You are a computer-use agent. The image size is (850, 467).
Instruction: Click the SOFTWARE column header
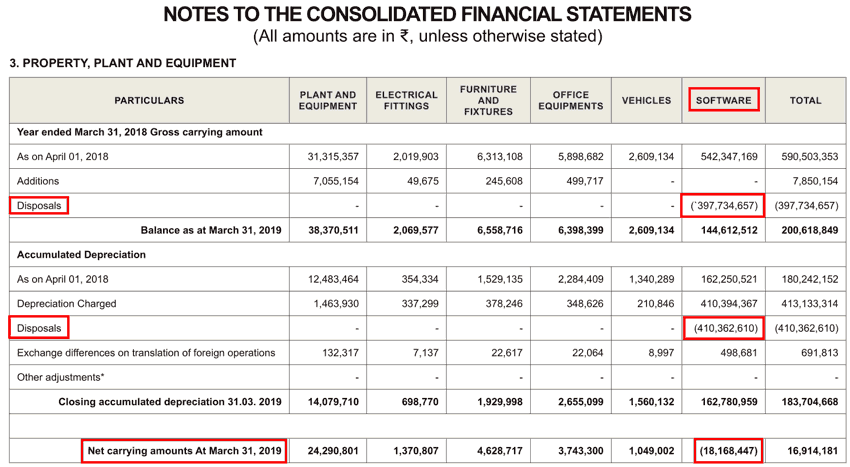723,100
